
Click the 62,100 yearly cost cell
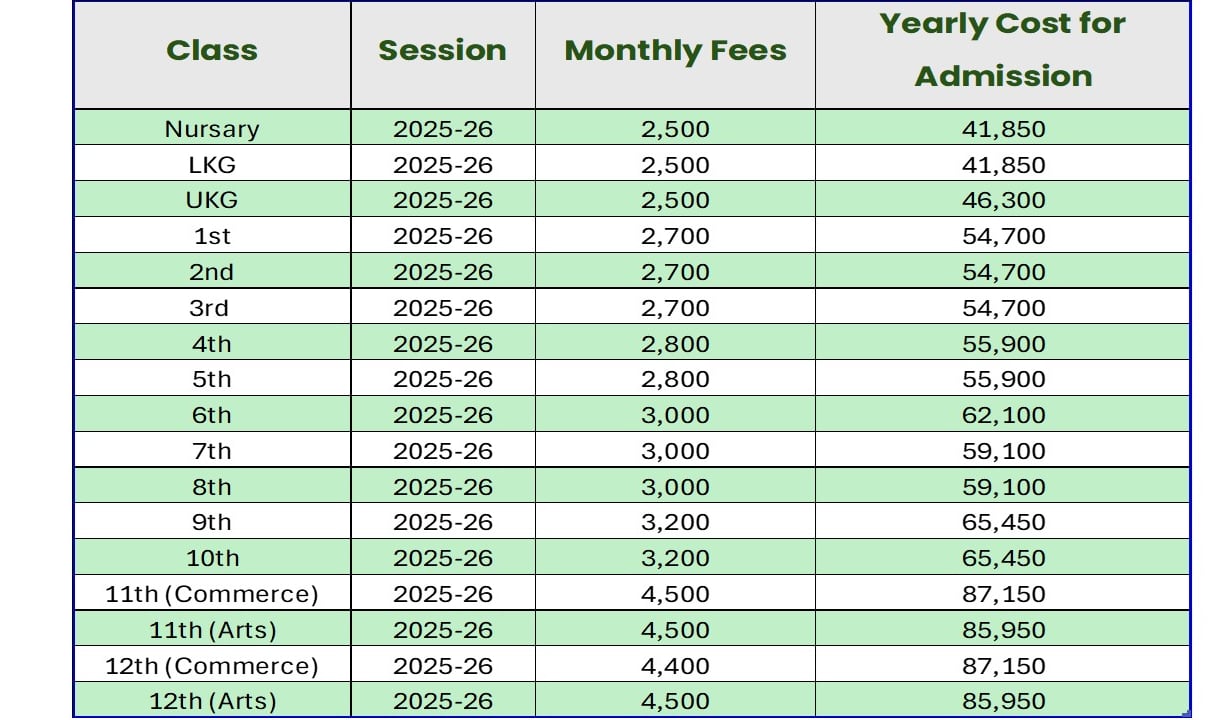[x=1003, y=415]
